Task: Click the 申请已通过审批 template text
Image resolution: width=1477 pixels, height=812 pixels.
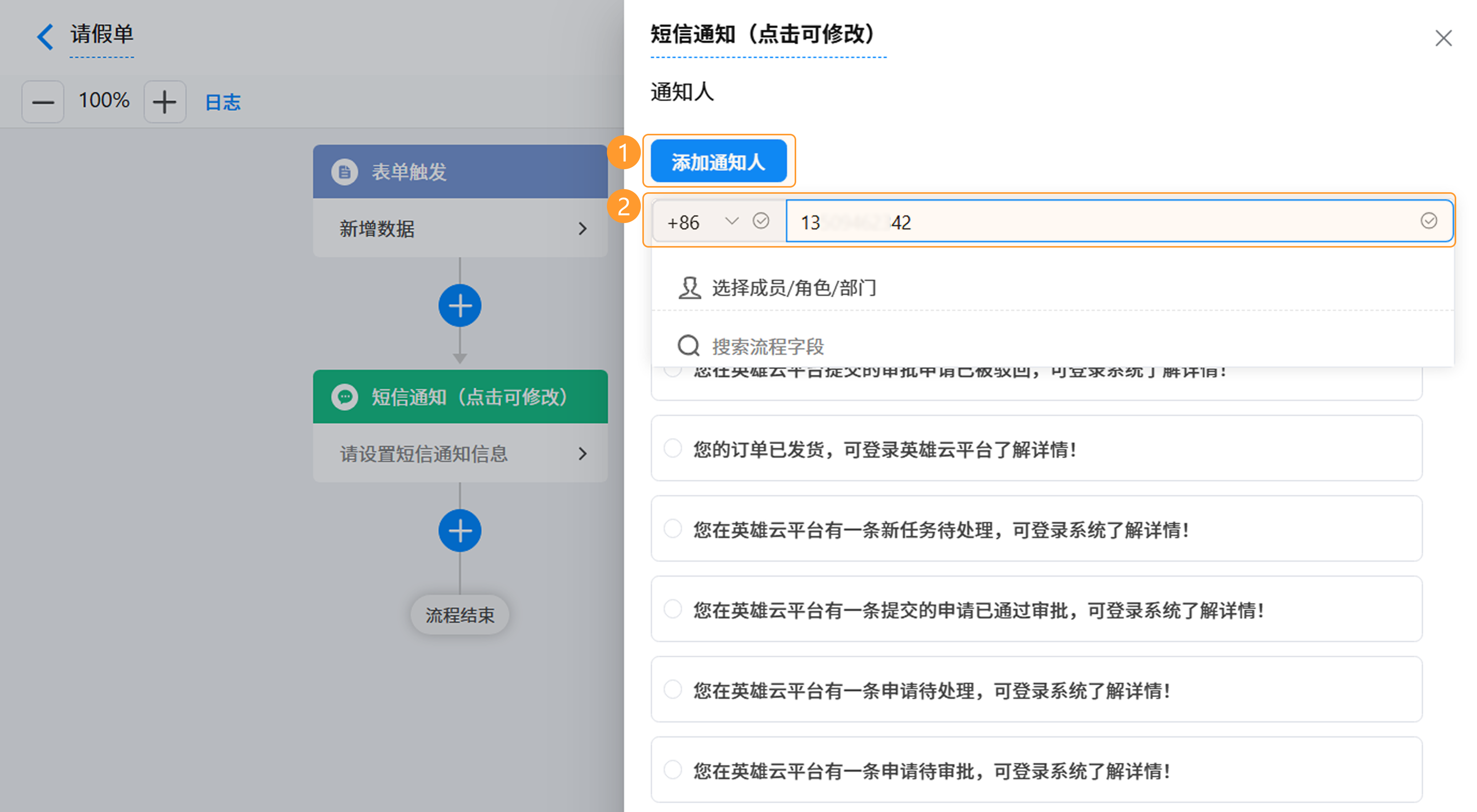Action: pos(979,610)
